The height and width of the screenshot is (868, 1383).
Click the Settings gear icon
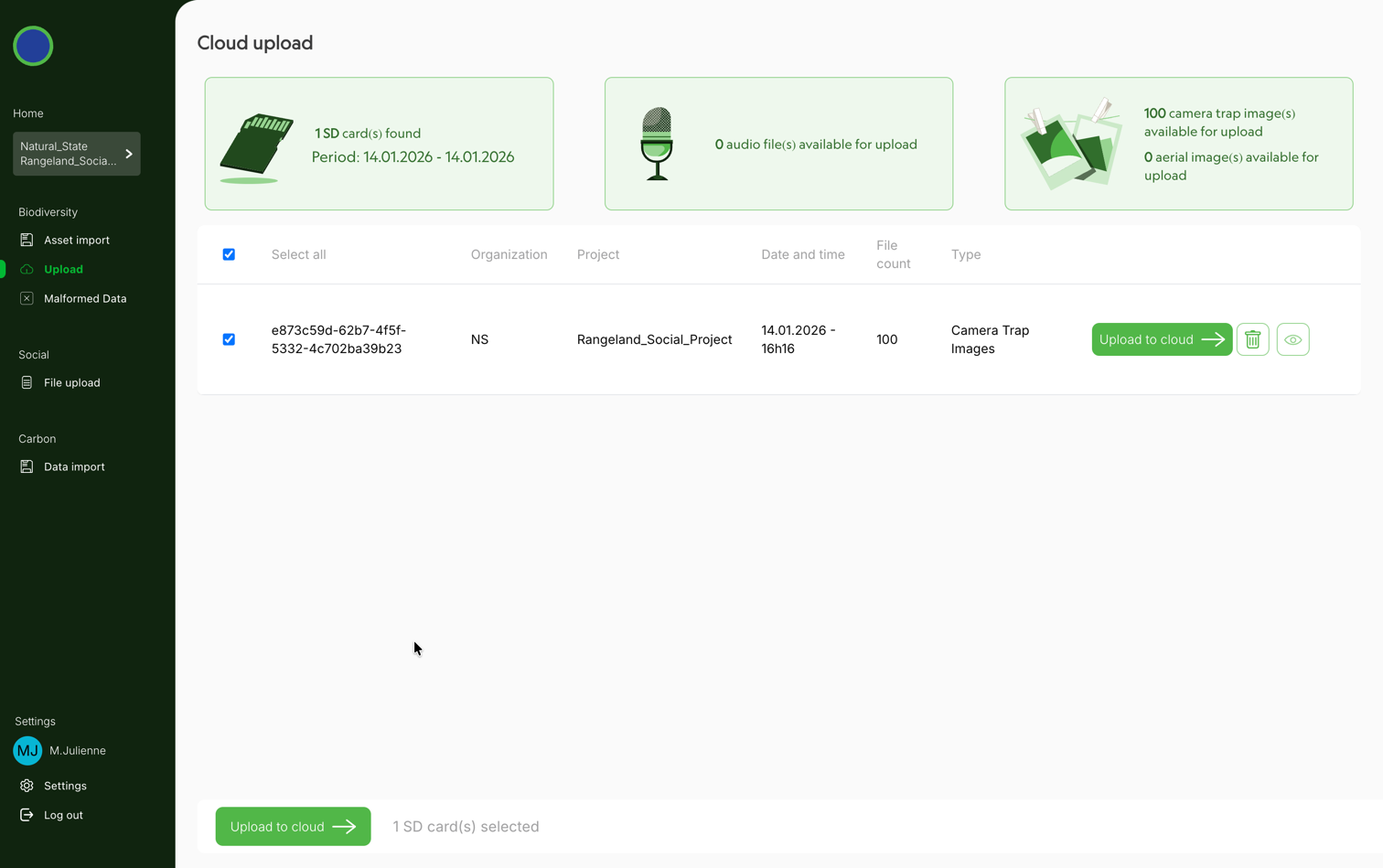coord(27,786)
